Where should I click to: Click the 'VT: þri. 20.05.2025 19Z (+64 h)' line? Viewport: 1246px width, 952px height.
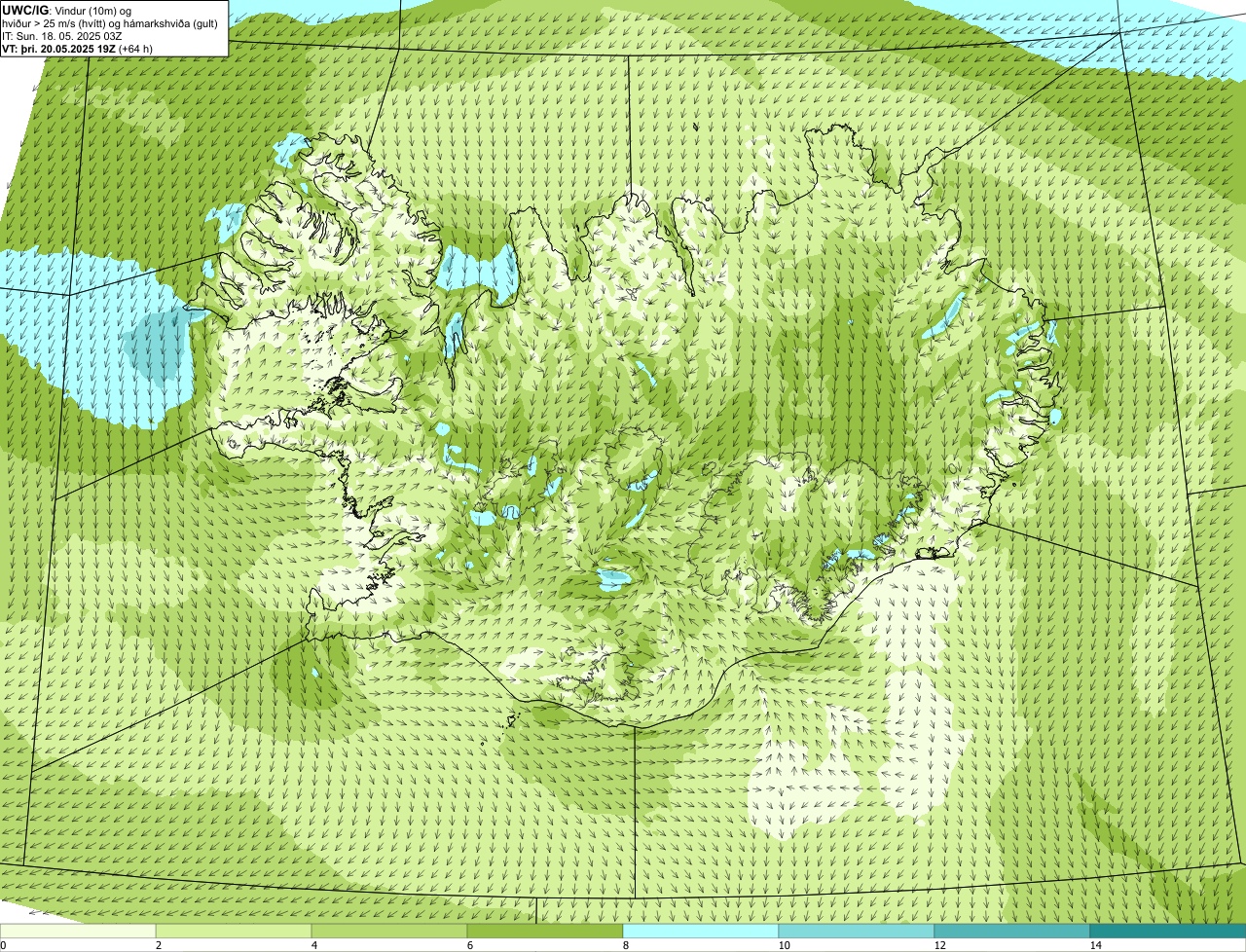click(x=77, y=49)
